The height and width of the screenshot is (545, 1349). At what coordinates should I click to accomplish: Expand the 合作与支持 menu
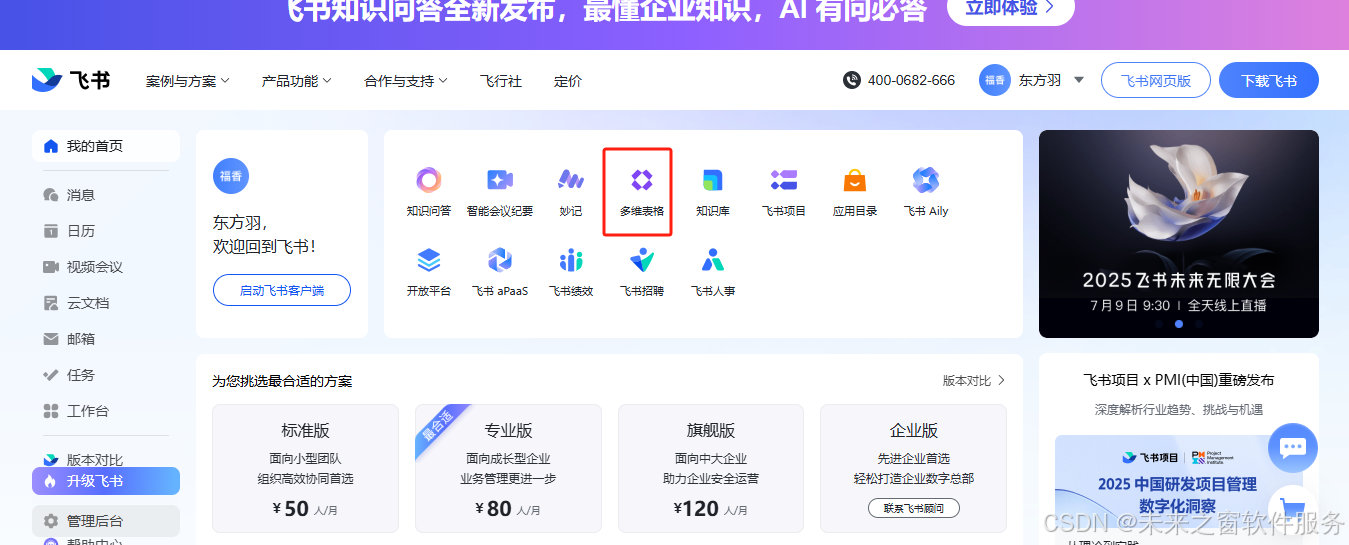406,81
